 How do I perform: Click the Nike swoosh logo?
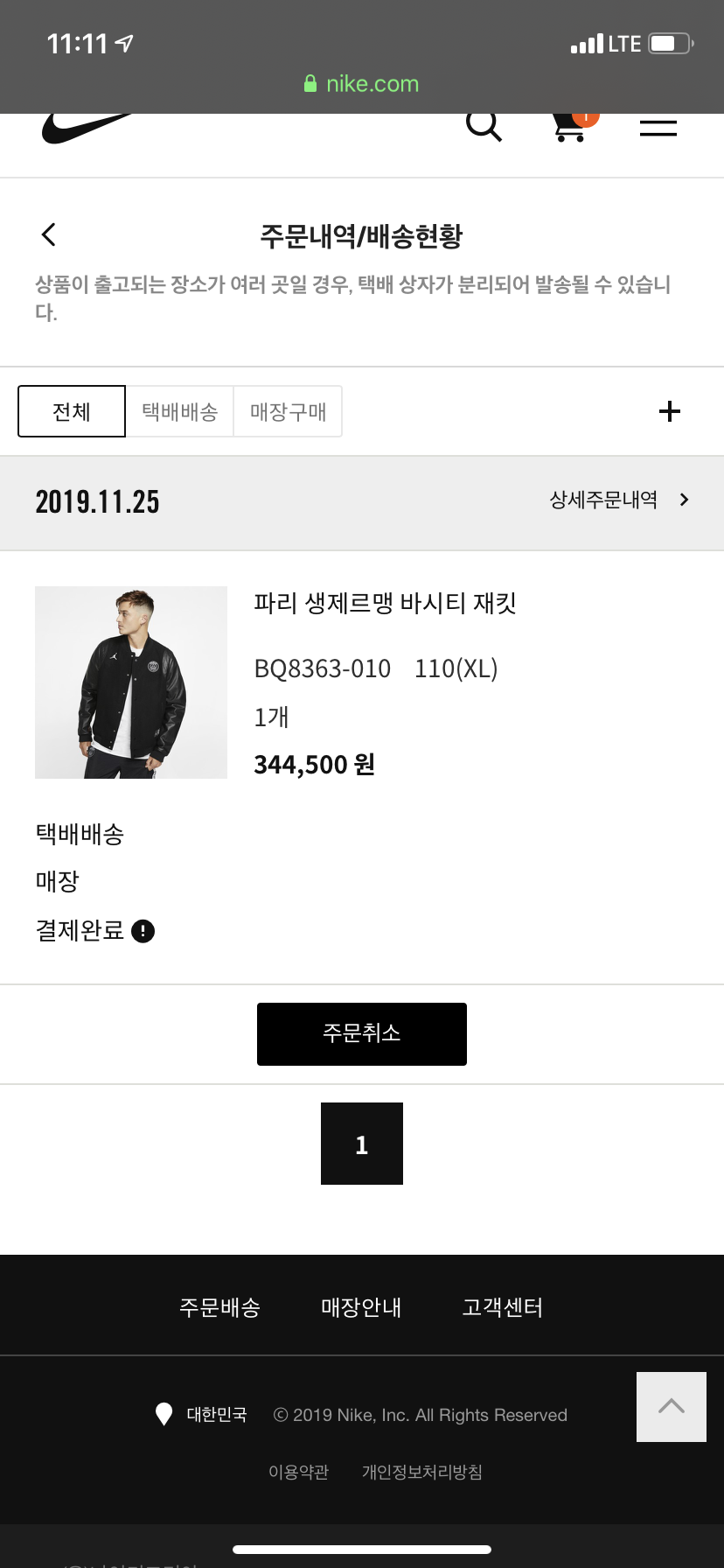click(x=86, y=129)
